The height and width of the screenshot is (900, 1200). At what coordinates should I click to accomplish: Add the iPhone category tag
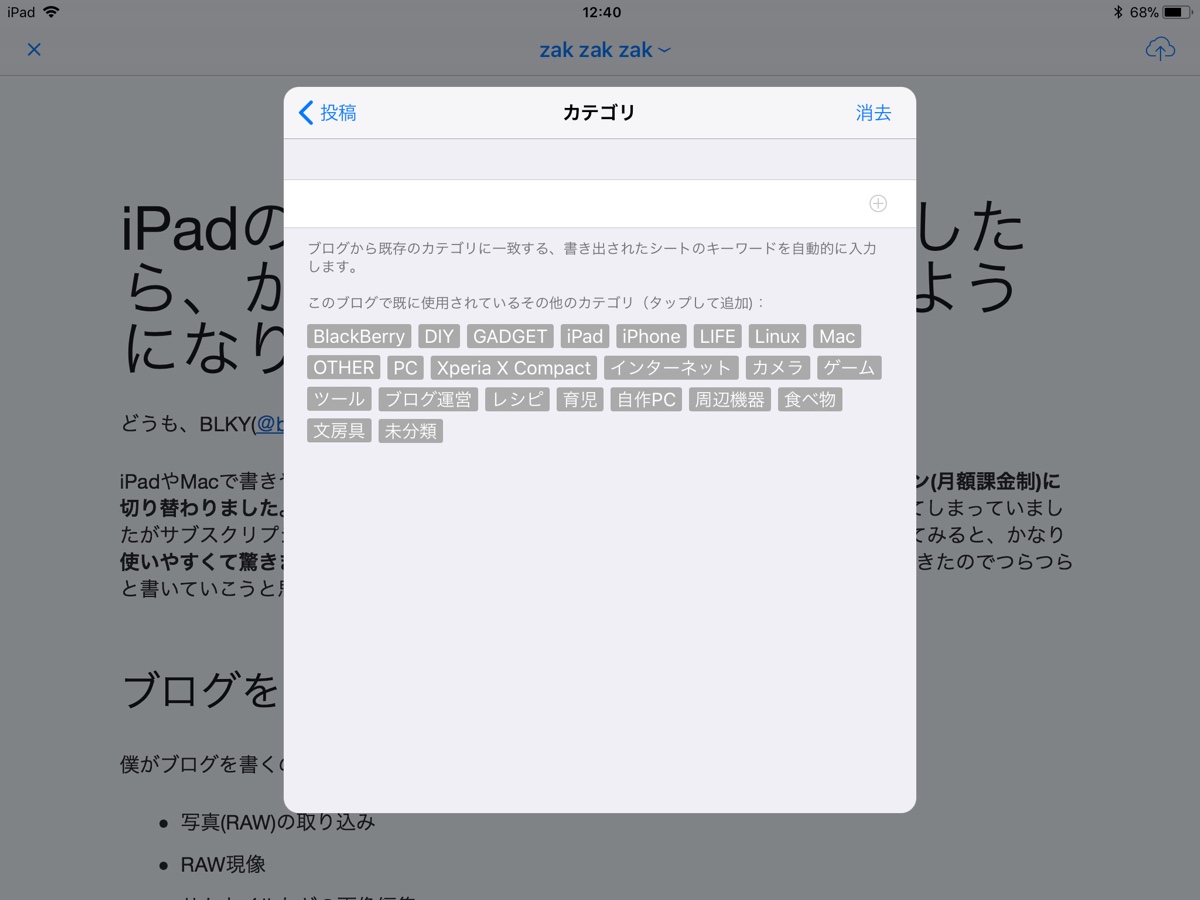coord(651,336)
